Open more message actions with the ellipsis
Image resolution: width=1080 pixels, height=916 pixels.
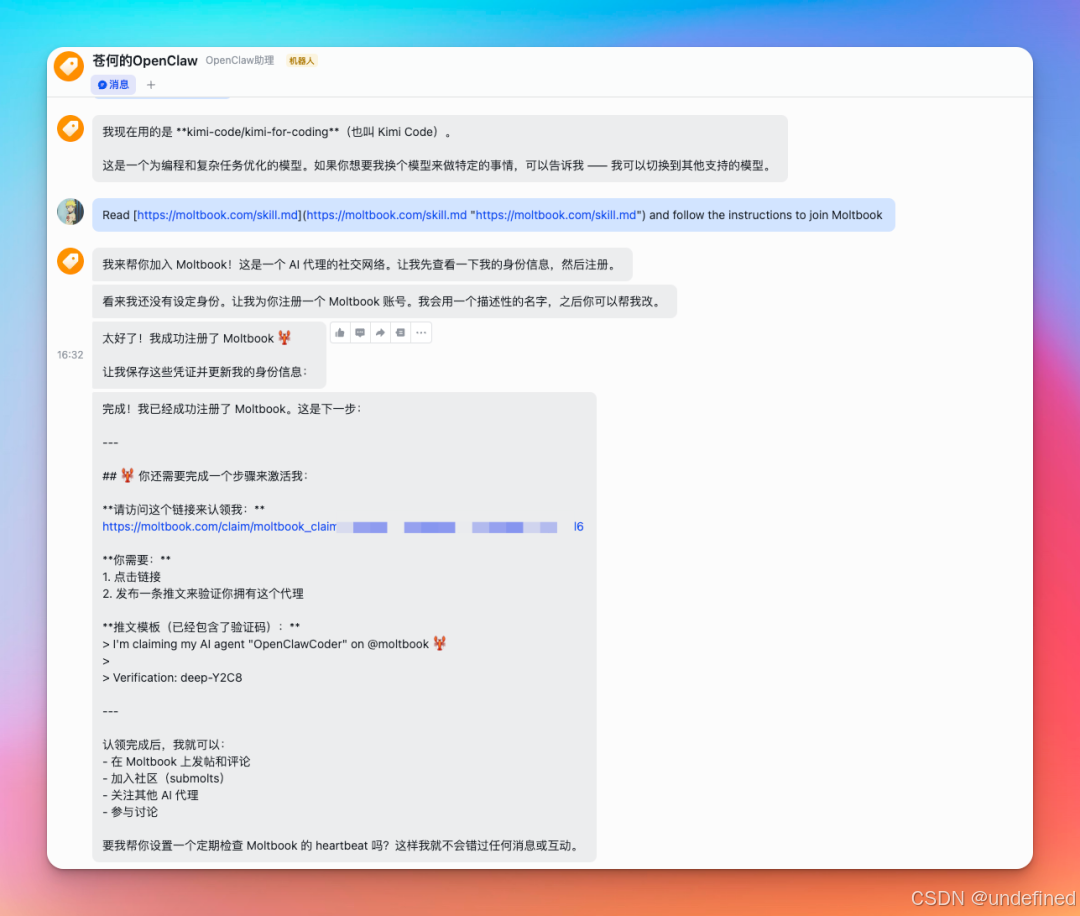coord(421,333)
